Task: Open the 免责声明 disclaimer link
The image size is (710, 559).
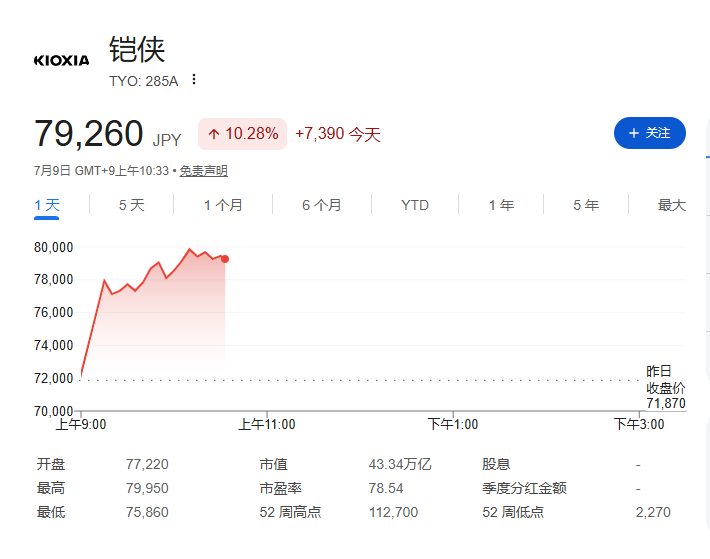Action: click(x=204, y=171)
